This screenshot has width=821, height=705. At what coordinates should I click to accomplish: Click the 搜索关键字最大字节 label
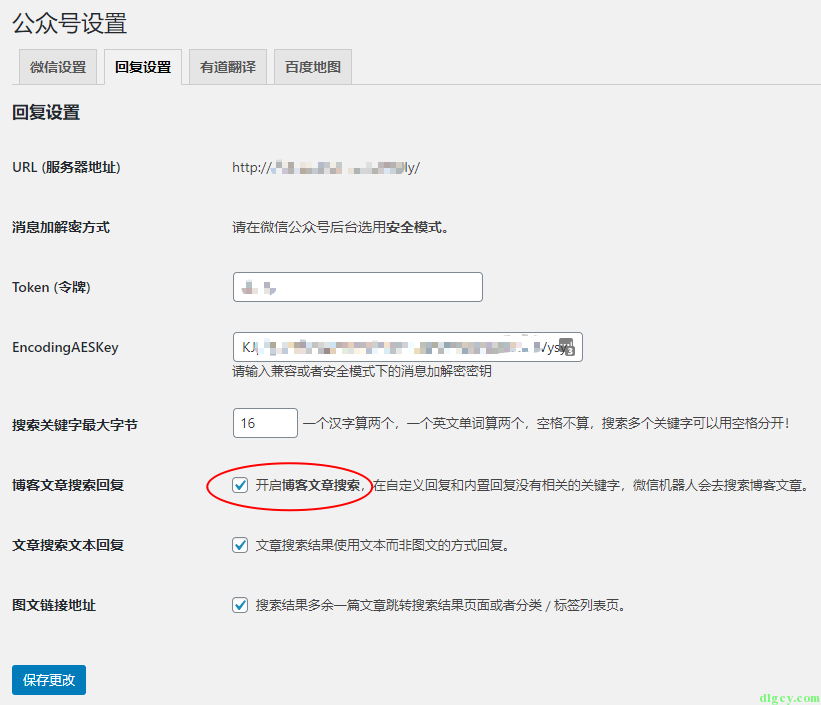[75, 425]
